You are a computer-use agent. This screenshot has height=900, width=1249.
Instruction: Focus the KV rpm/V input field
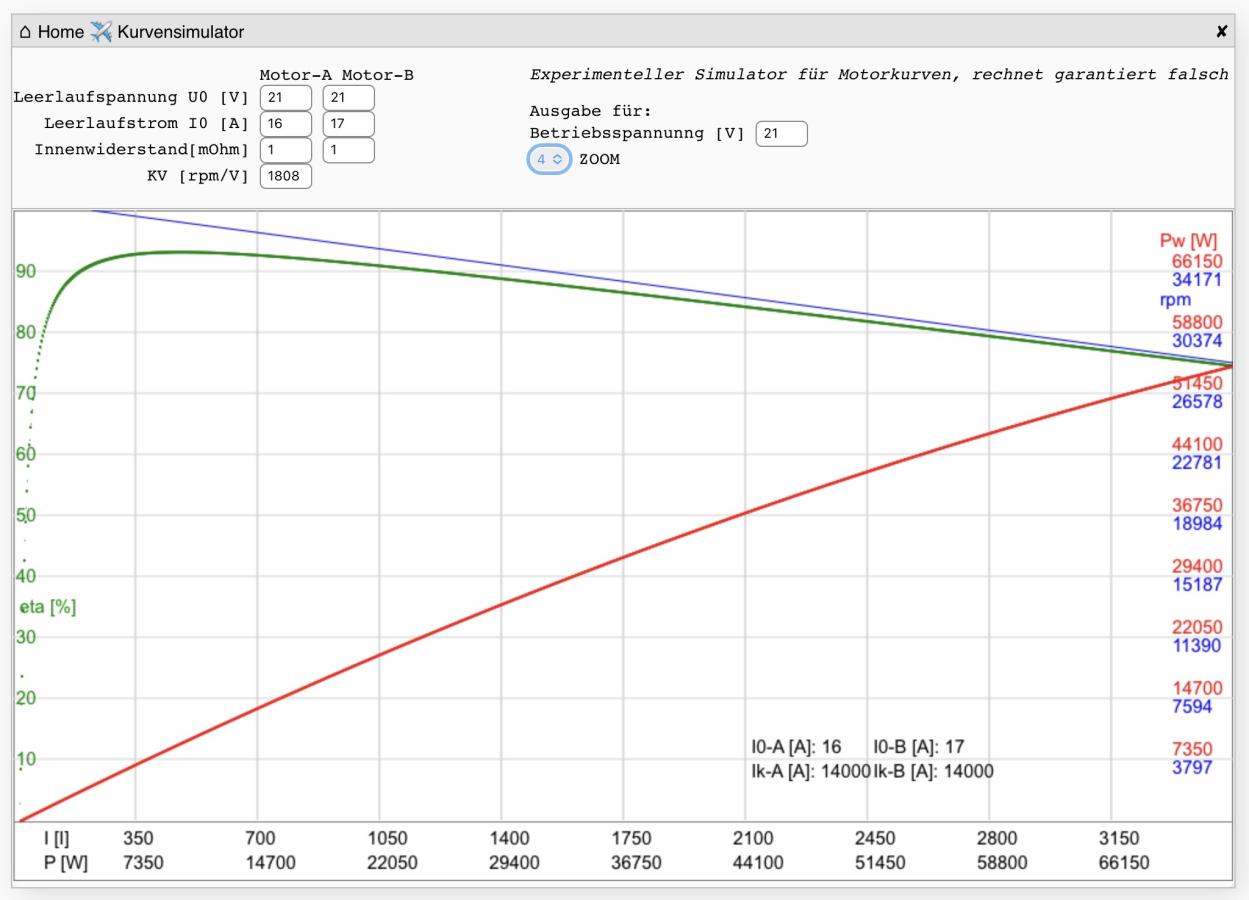[x=285, y=177]
